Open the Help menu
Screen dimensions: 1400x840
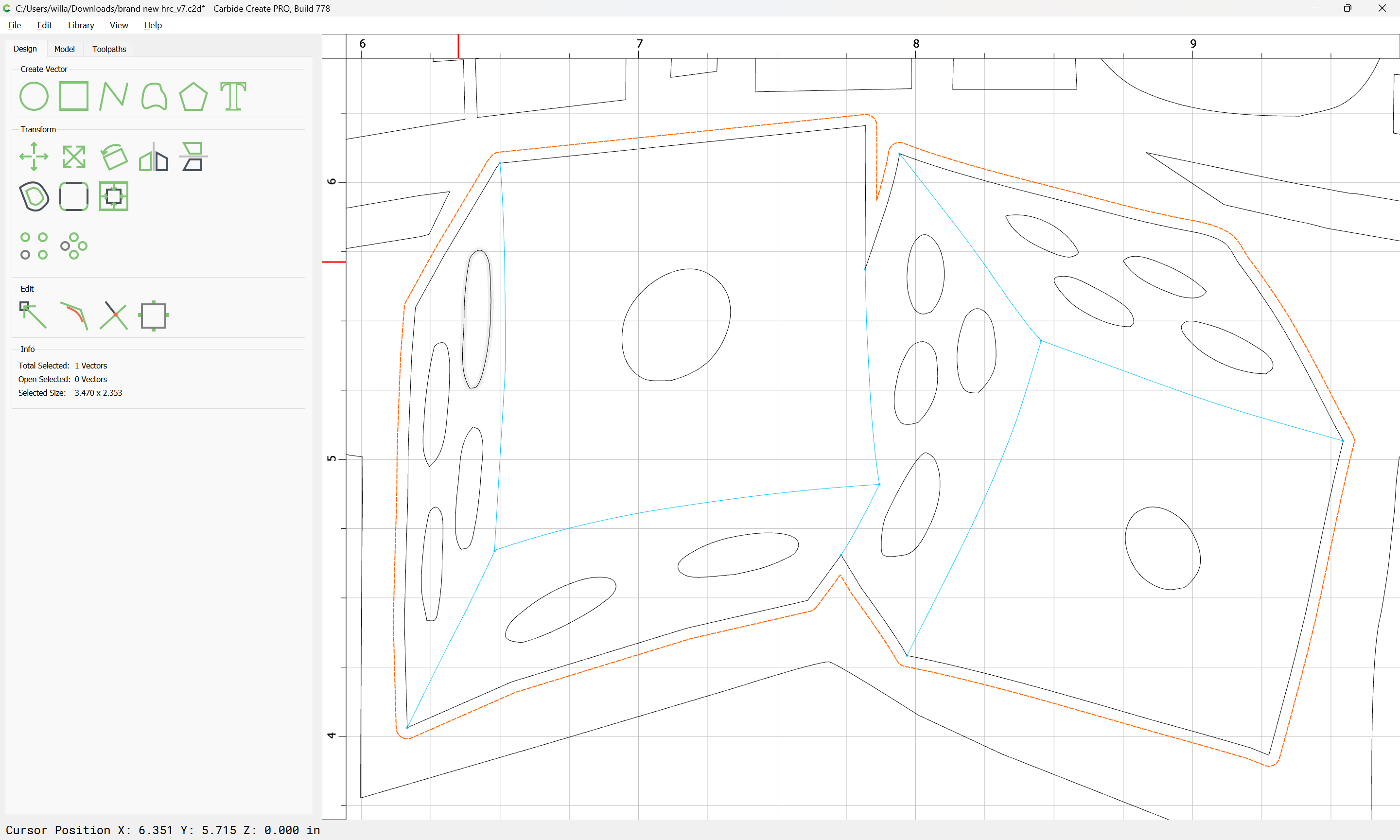click(153, 25)
